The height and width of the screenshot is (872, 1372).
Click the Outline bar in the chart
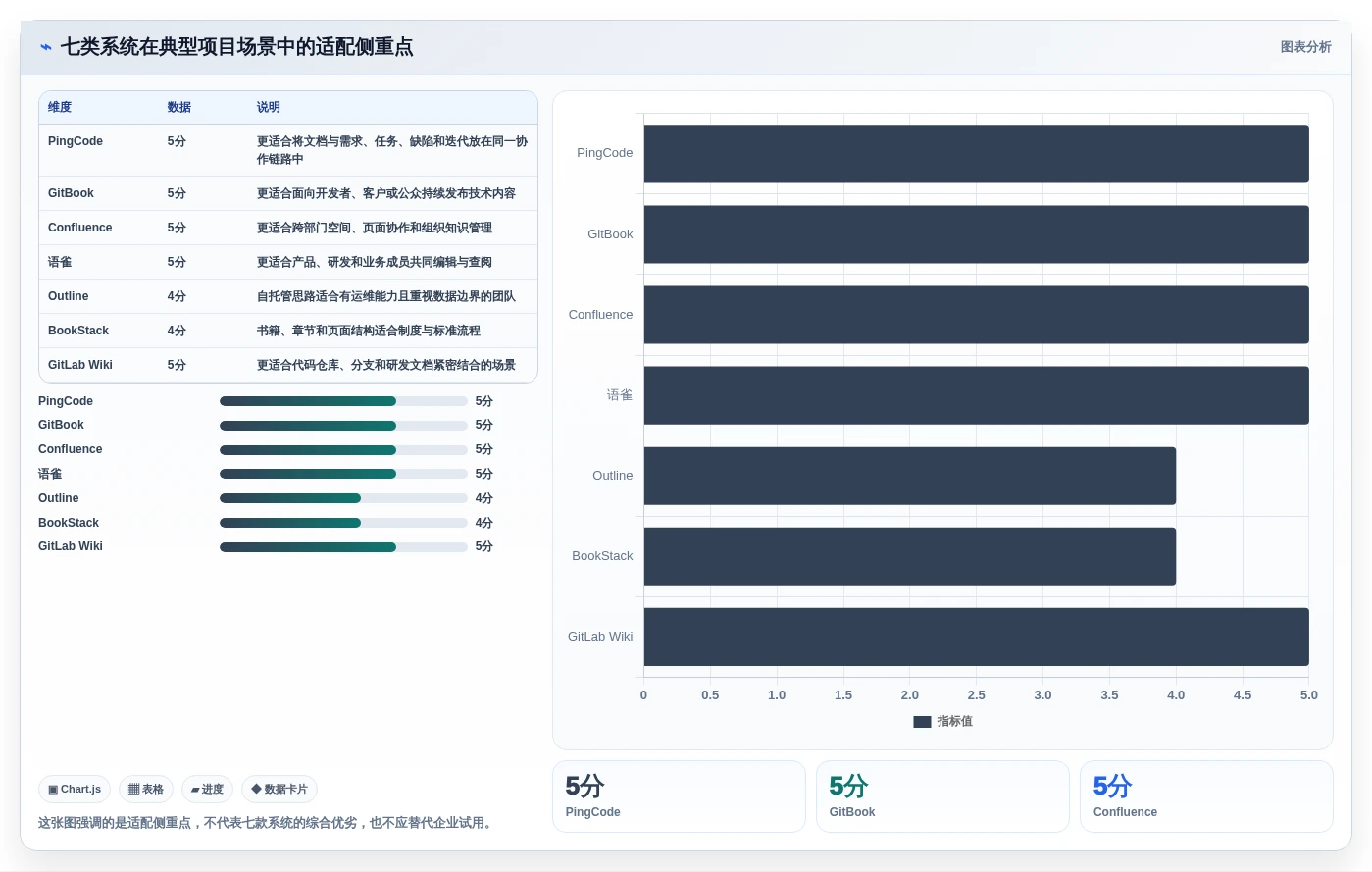point(910,476)
